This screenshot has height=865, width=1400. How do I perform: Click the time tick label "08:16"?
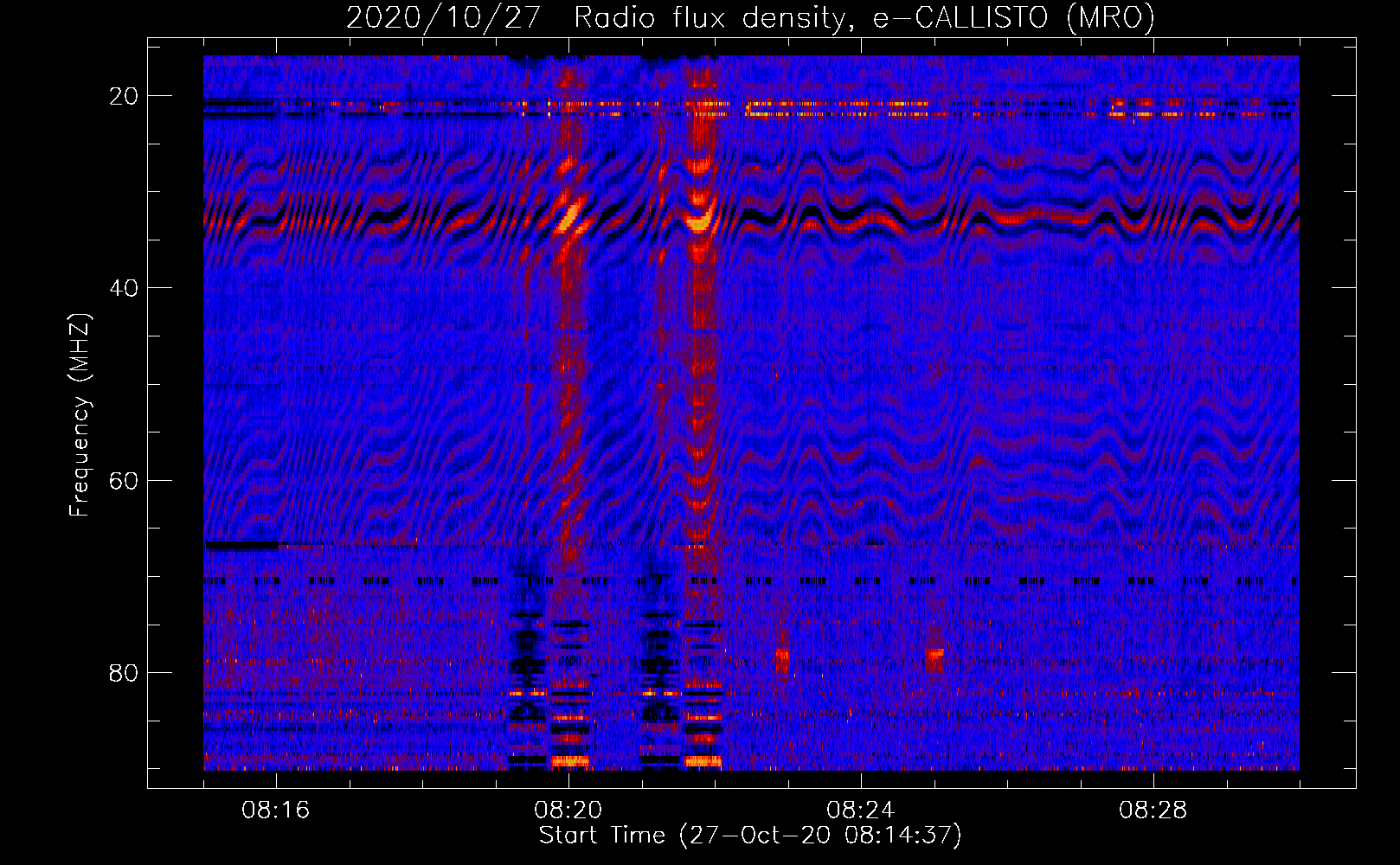pyautogui.click(x=276, y=811)
